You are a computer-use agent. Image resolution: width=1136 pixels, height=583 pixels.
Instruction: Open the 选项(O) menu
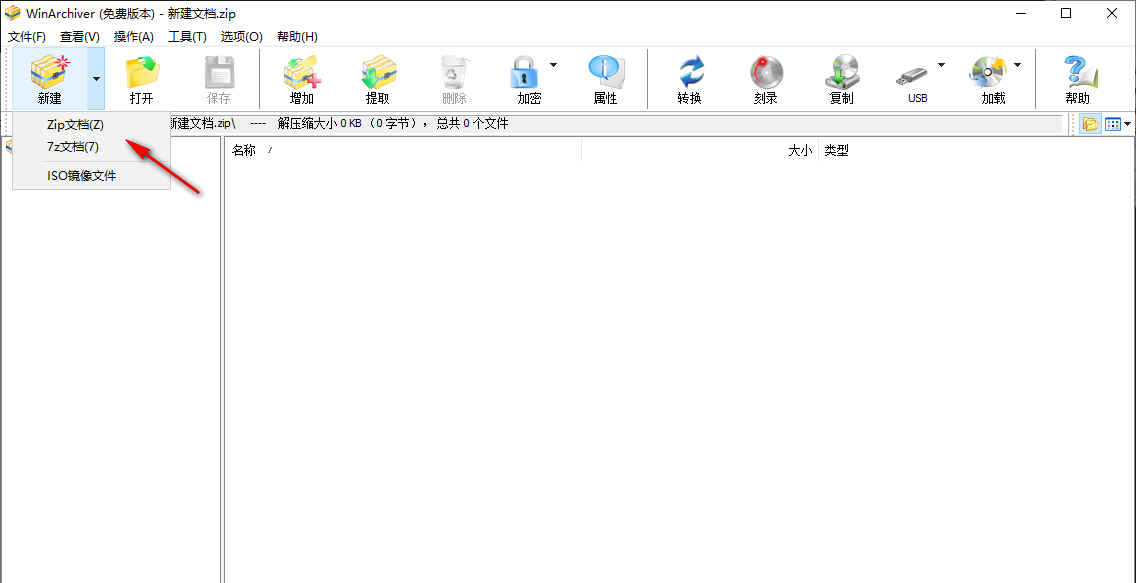241,37
